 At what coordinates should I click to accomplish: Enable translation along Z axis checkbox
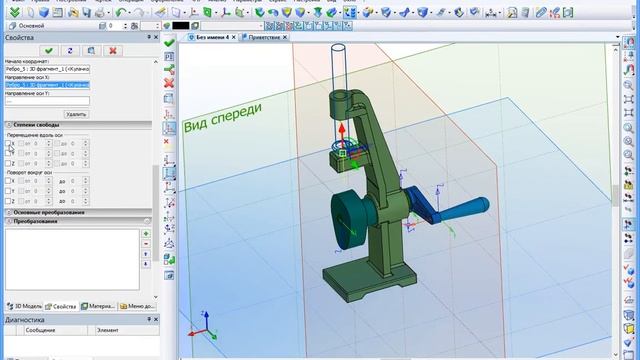8,163
